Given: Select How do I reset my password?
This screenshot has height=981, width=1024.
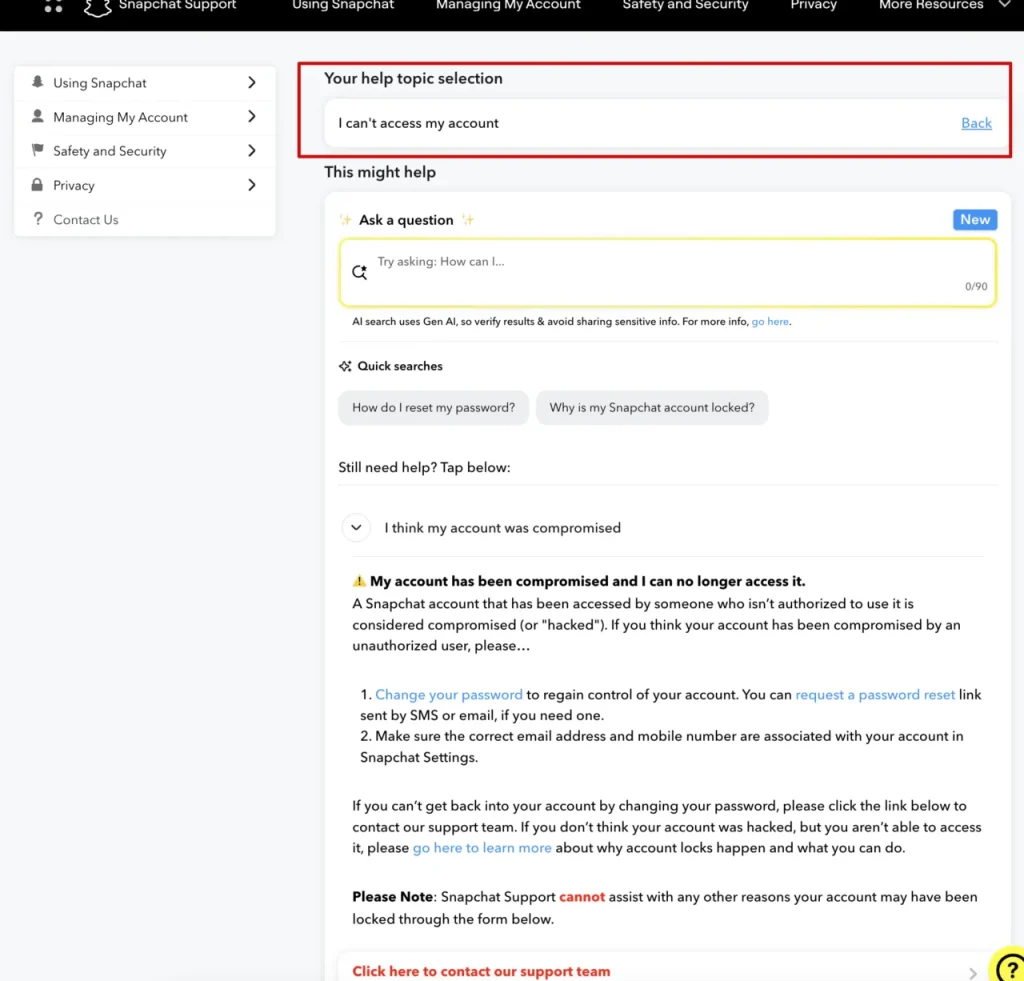Looking at the screenshot, I should coord(434,408).
